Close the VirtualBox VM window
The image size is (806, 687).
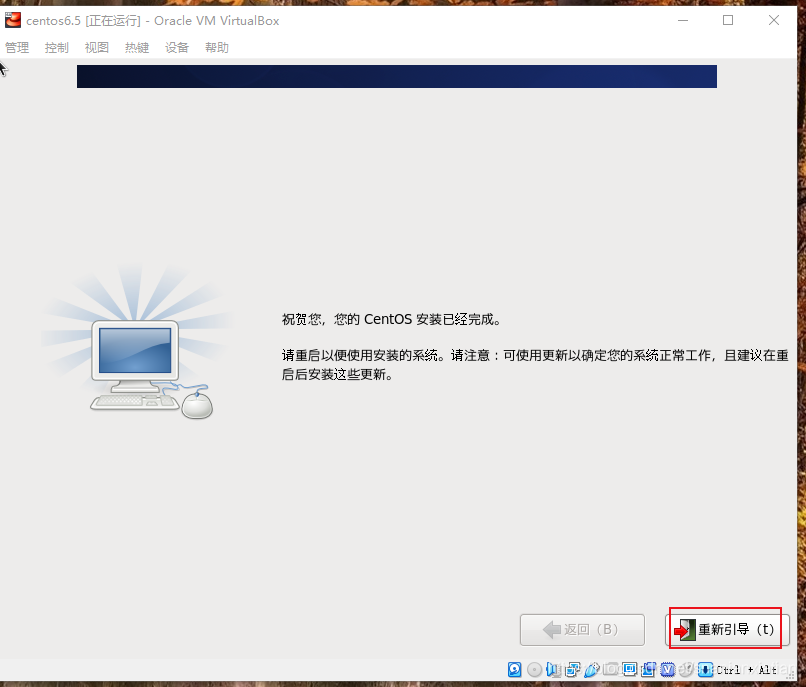[774, 21]
